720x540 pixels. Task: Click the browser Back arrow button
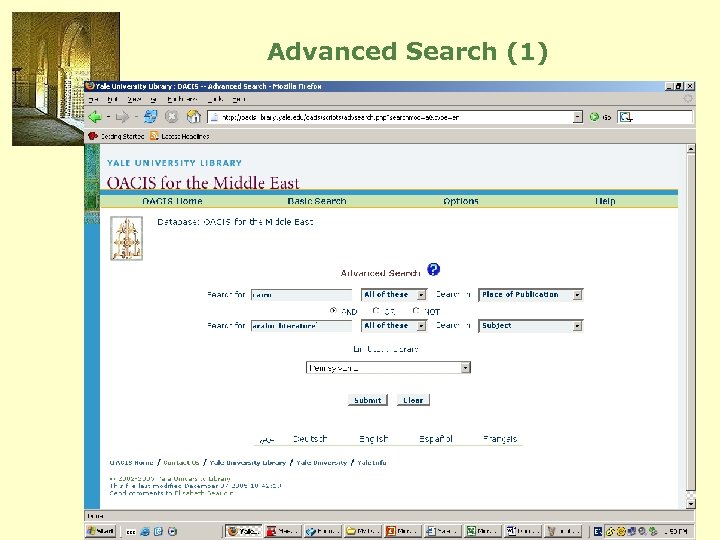click(95, 117)
